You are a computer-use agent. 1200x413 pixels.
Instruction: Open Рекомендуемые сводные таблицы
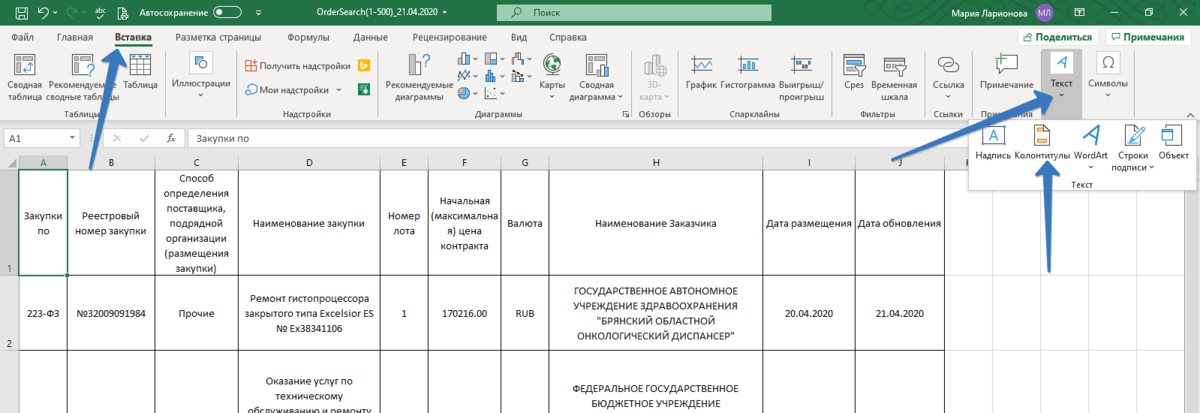[x=82, y=77]
